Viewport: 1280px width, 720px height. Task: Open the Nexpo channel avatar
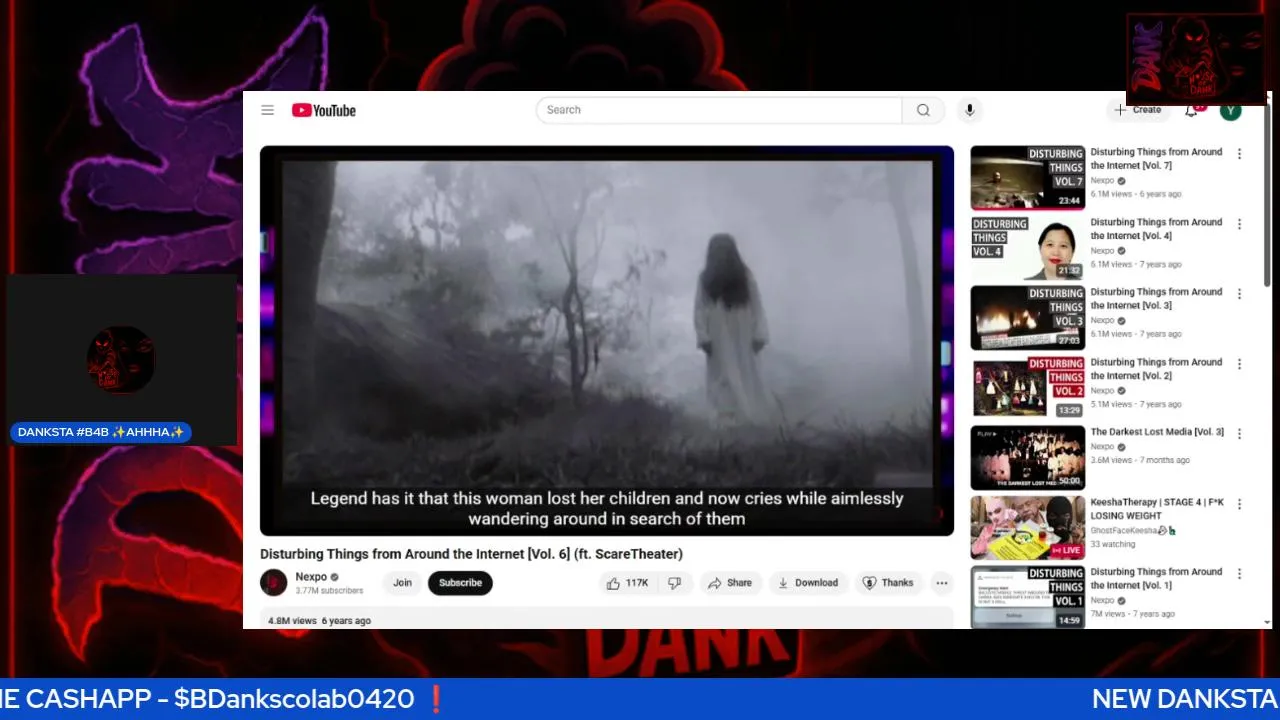(273, 583)
